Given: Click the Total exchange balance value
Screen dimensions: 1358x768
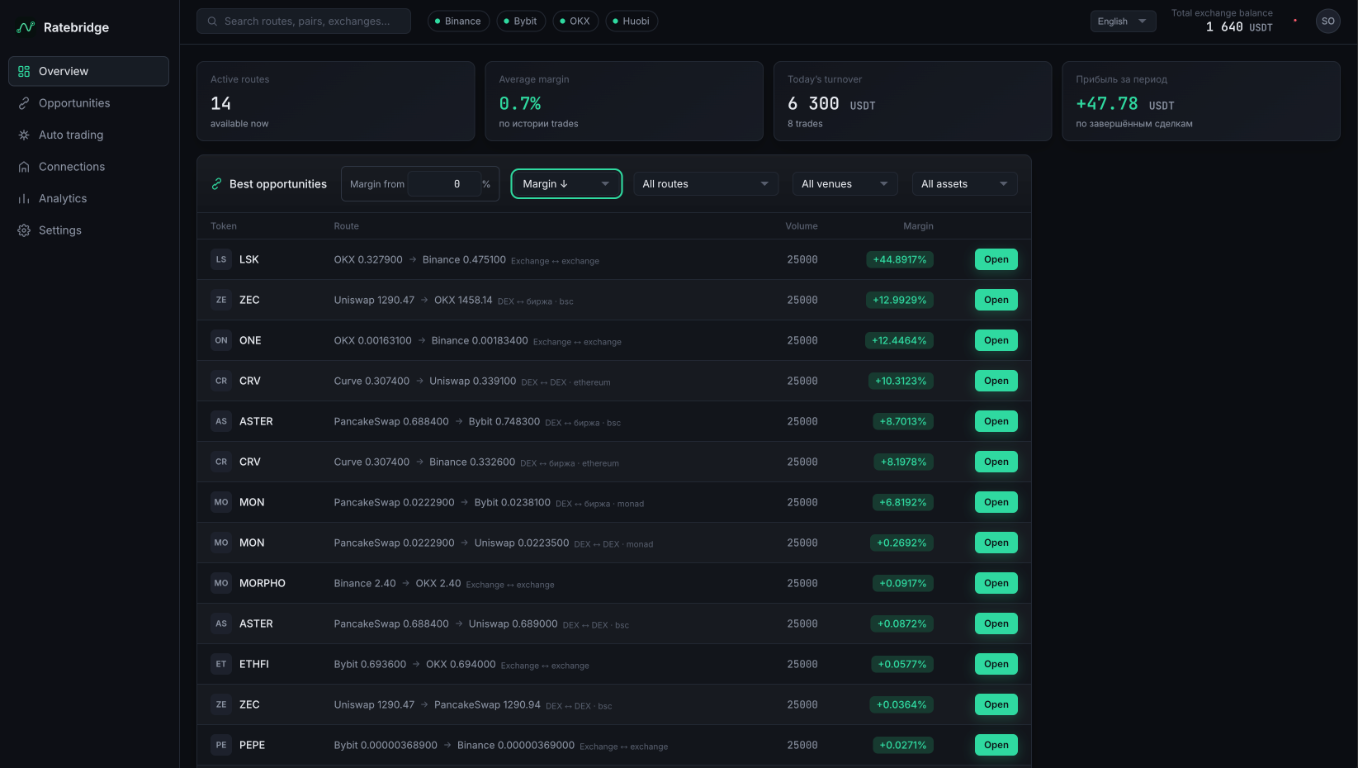Looking at the screenshot, I should click(1239, 27).
